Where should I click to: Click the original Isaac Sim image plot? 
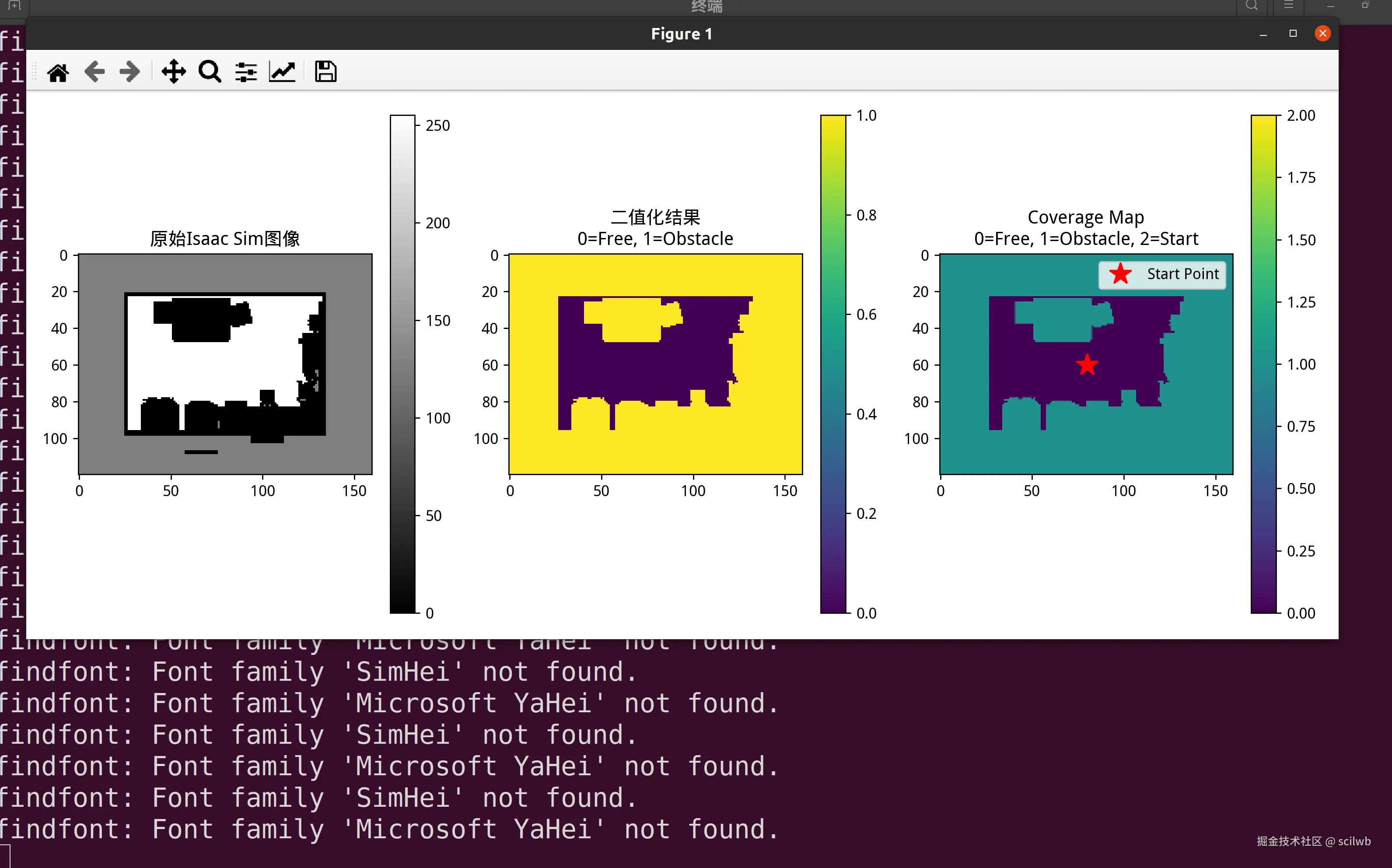[225, 364]
